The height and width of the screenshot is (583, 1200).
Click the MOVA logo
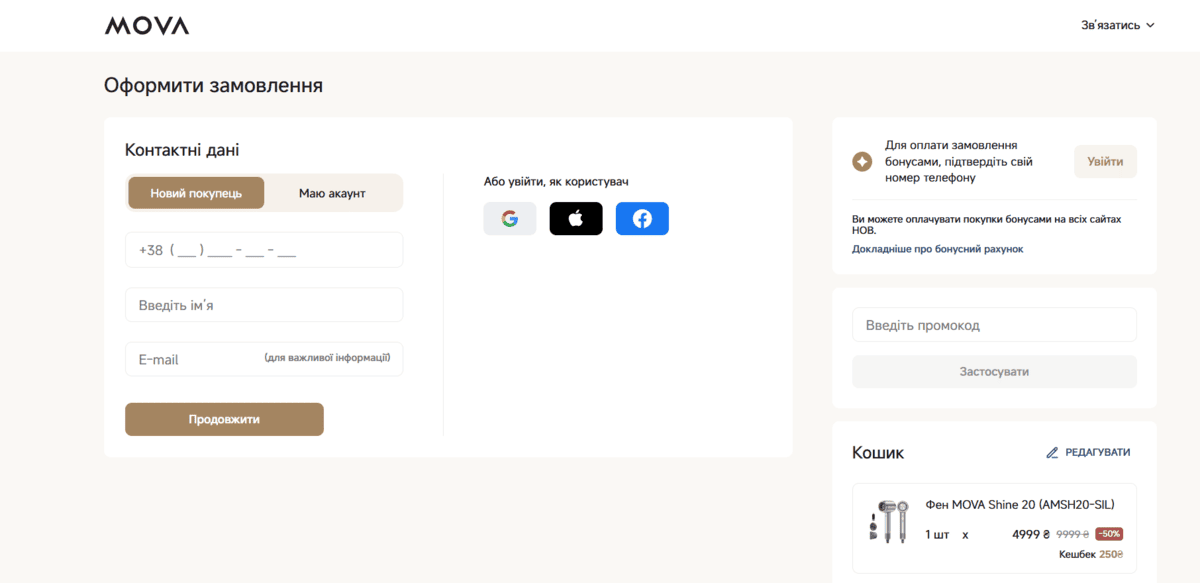click(x=147, y=26)
